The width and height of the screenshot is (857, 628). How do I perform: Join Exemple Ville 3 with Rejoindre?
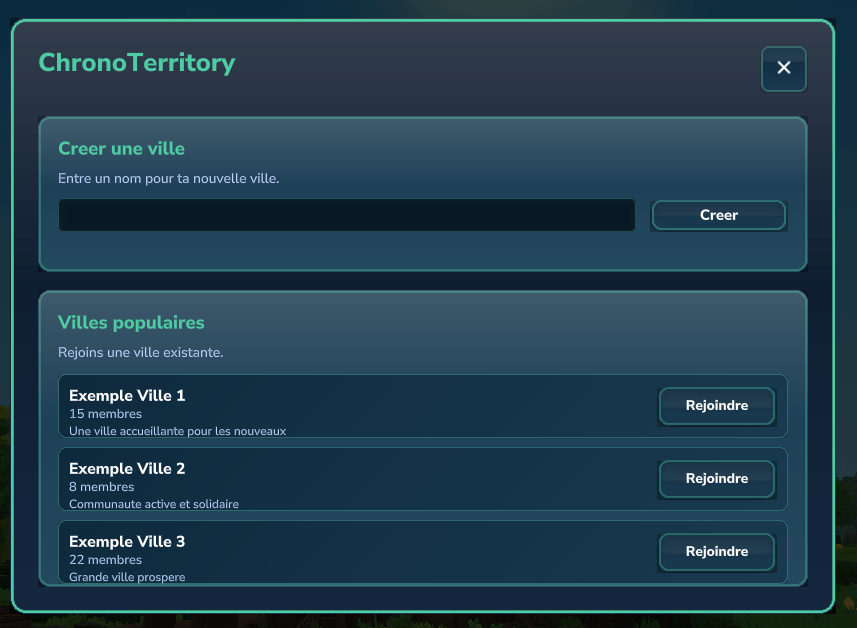tap(716, 552)
